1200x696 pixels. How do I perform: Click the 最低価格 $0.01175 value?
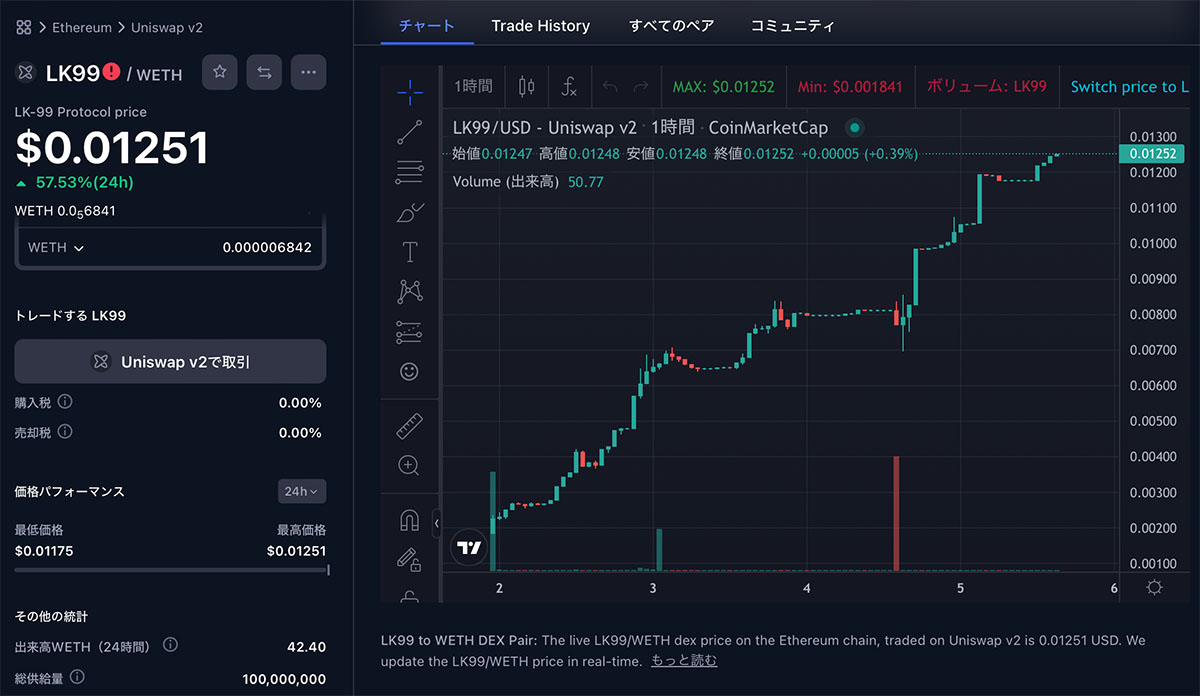click(44, 551)
